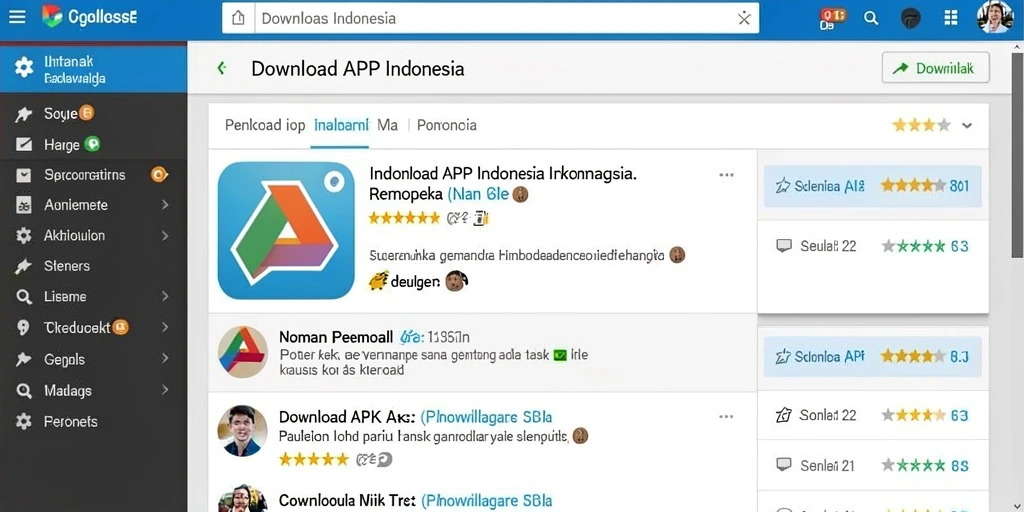Click the location icon beside Tckeducekt
The image size is (1024, 512).
(x=24, y=327)
